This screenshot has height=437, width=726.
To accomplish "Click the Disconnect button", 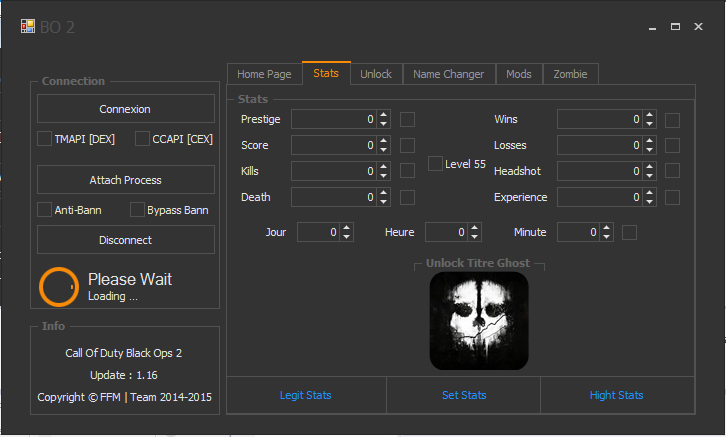I will (x=125, y=240).
